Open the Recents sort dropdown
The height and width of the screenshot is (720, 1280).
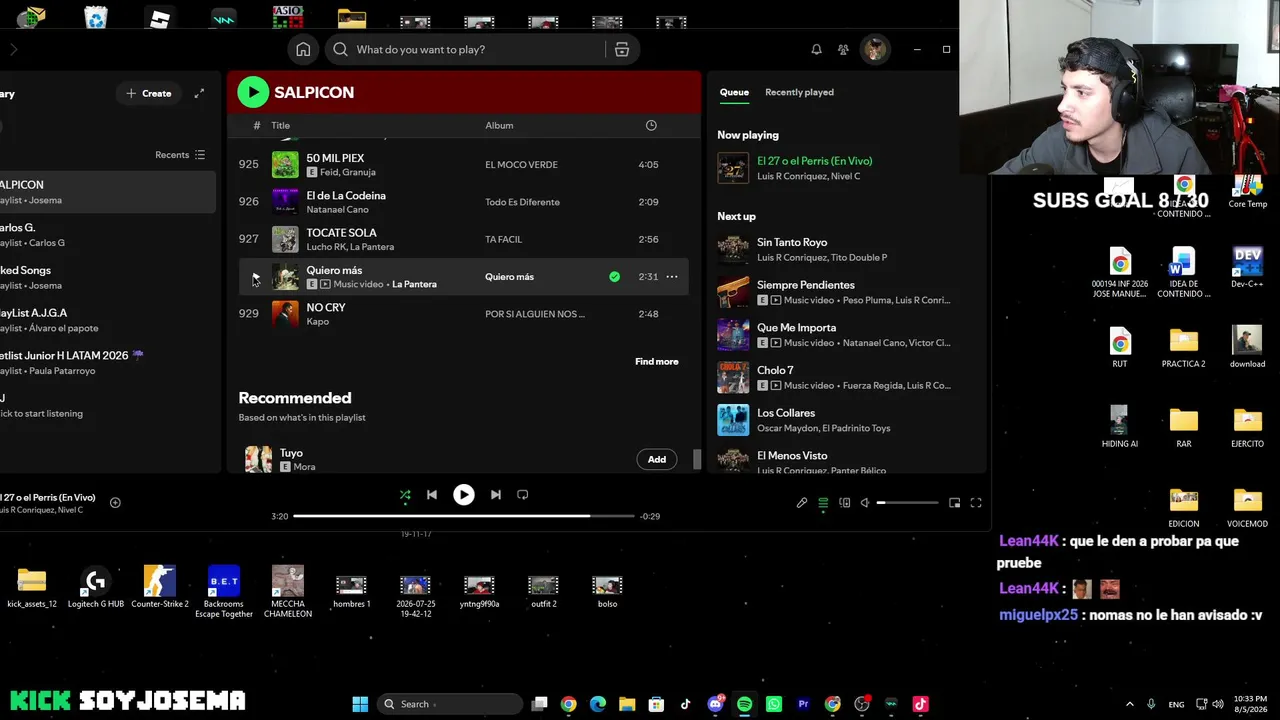tap(180, 155)
